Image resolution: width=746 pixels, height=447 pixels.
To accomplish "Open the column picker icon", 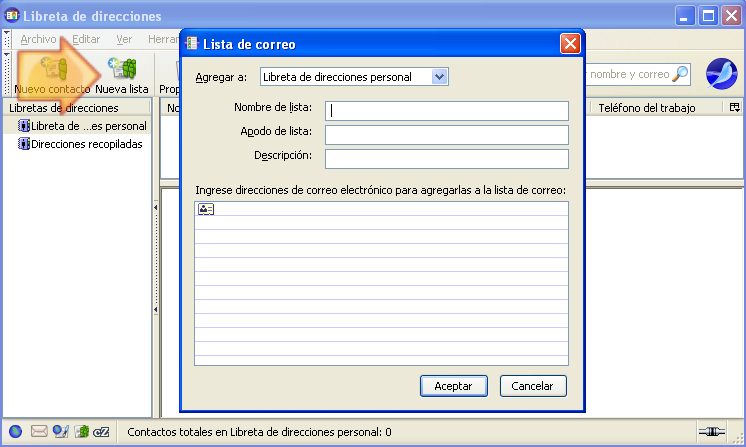I will (x=735, y=107).
